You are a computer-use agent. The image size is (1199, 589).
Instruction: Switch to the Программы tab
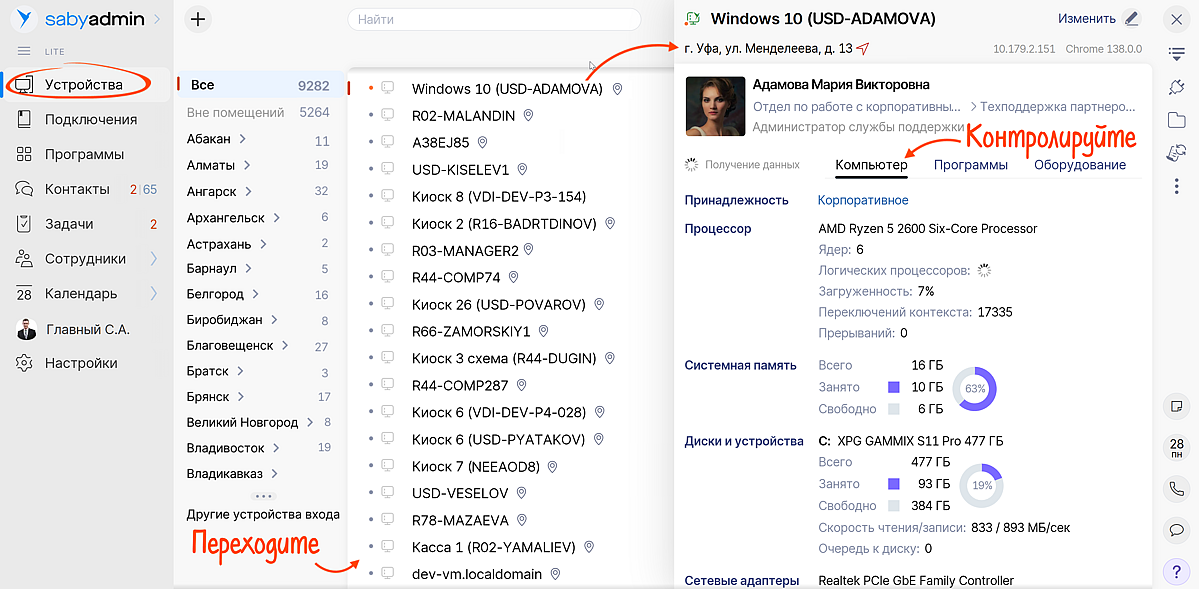(970, 165)
